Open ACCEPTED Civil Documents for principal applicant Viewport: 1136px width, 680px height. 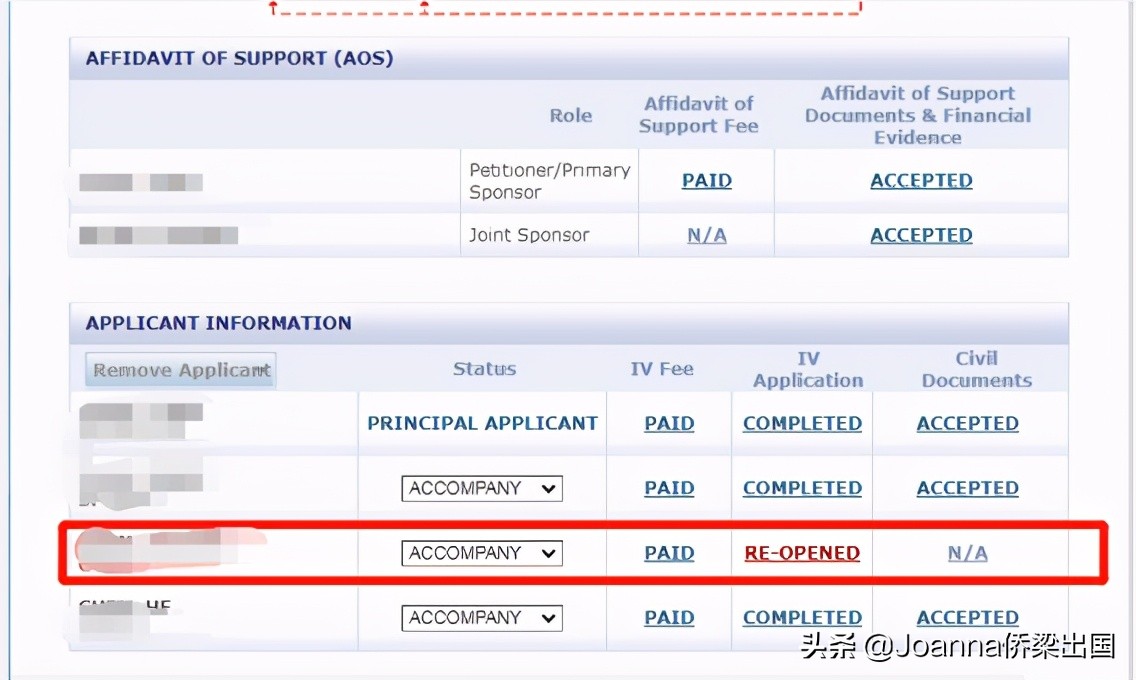[967, 424]
